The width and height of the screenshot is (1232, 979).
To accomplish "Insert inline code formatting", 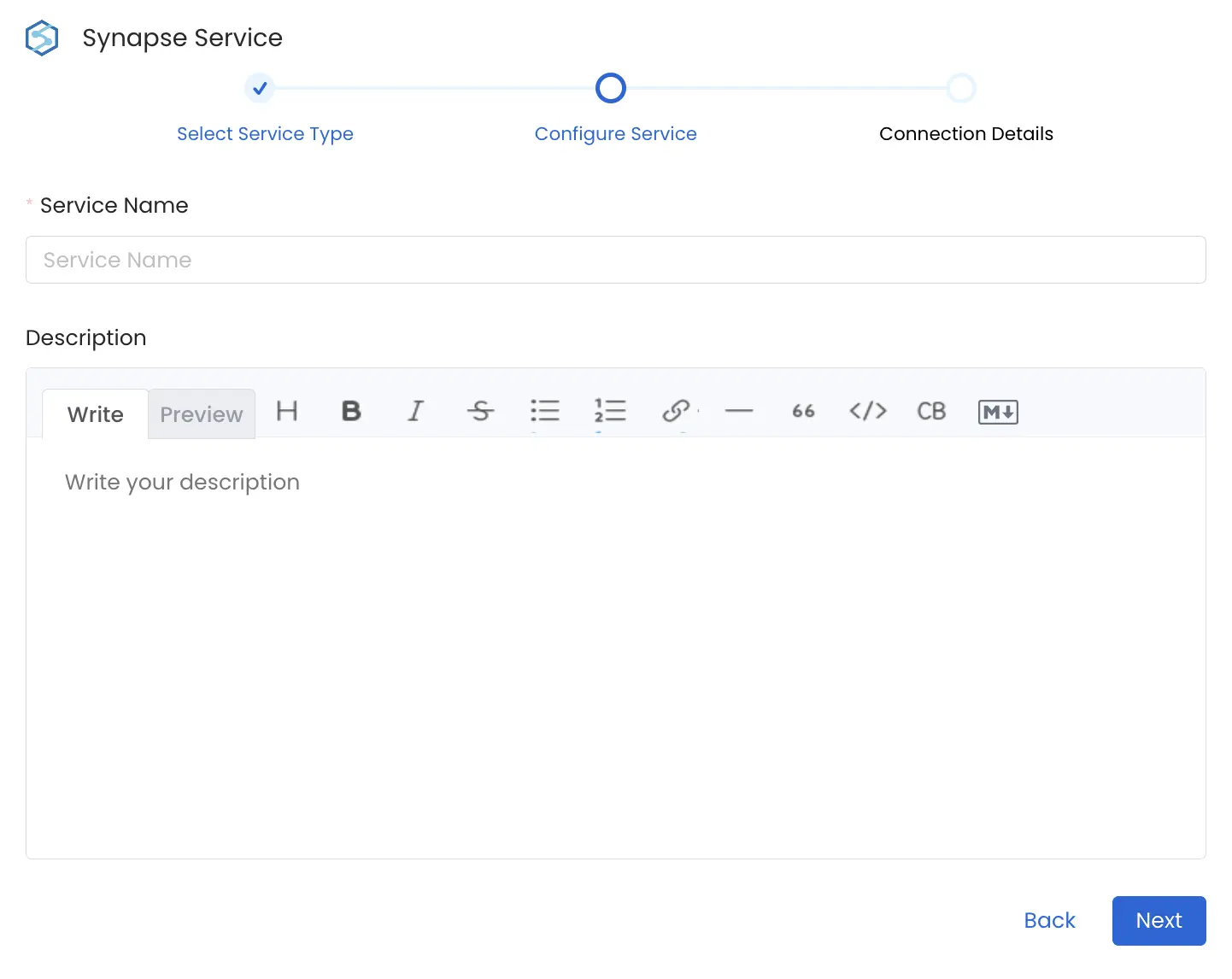I will click(868, 412).
